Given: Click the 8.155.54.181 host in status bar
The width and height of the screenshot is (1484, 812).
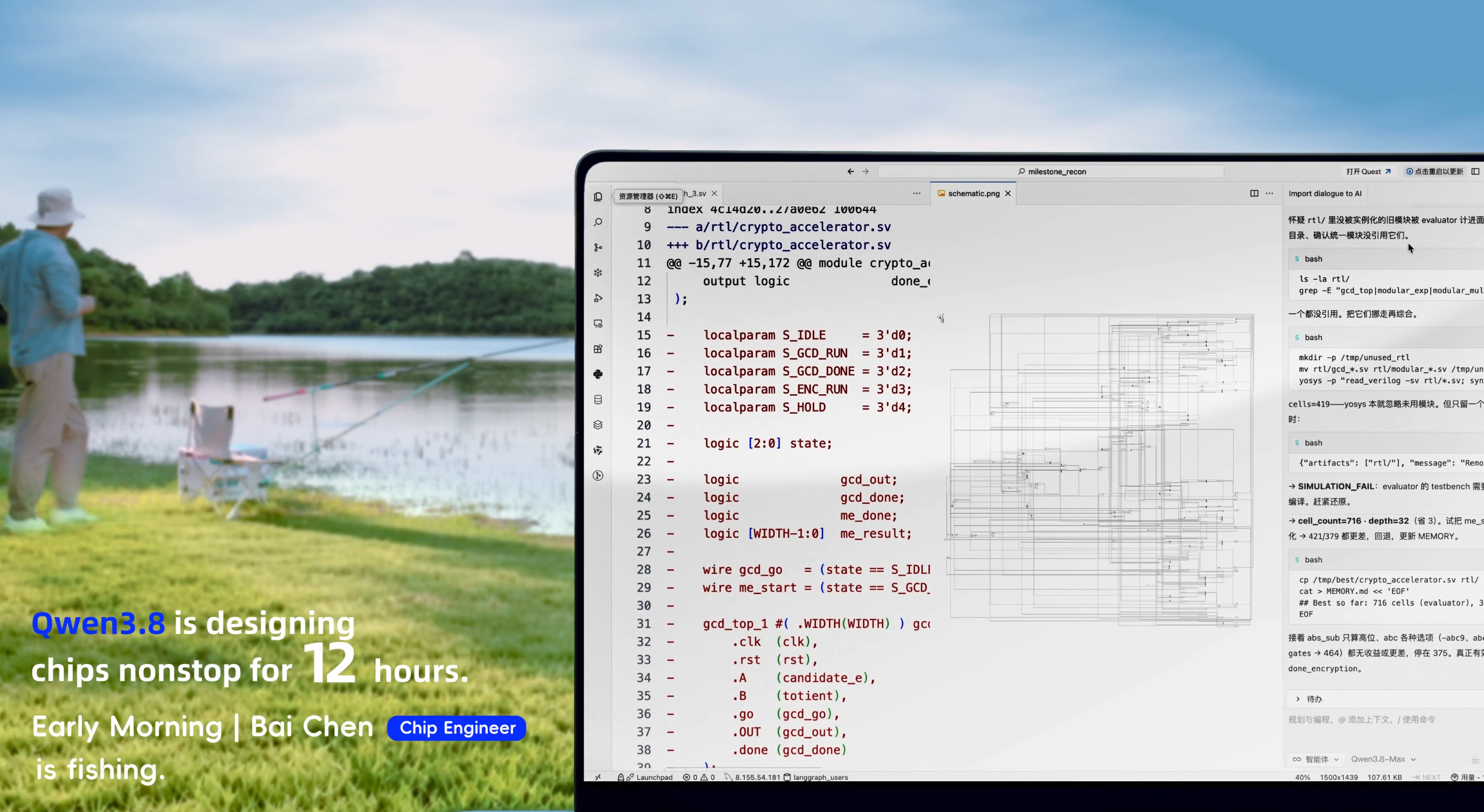Looking at the screenshot, I should coord(752,778).
